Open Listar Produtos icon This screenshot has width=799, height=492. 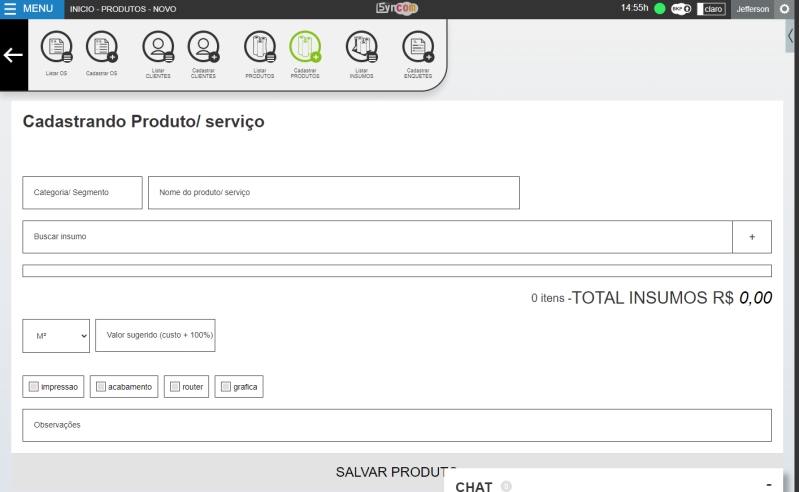[x=259, y=49]
